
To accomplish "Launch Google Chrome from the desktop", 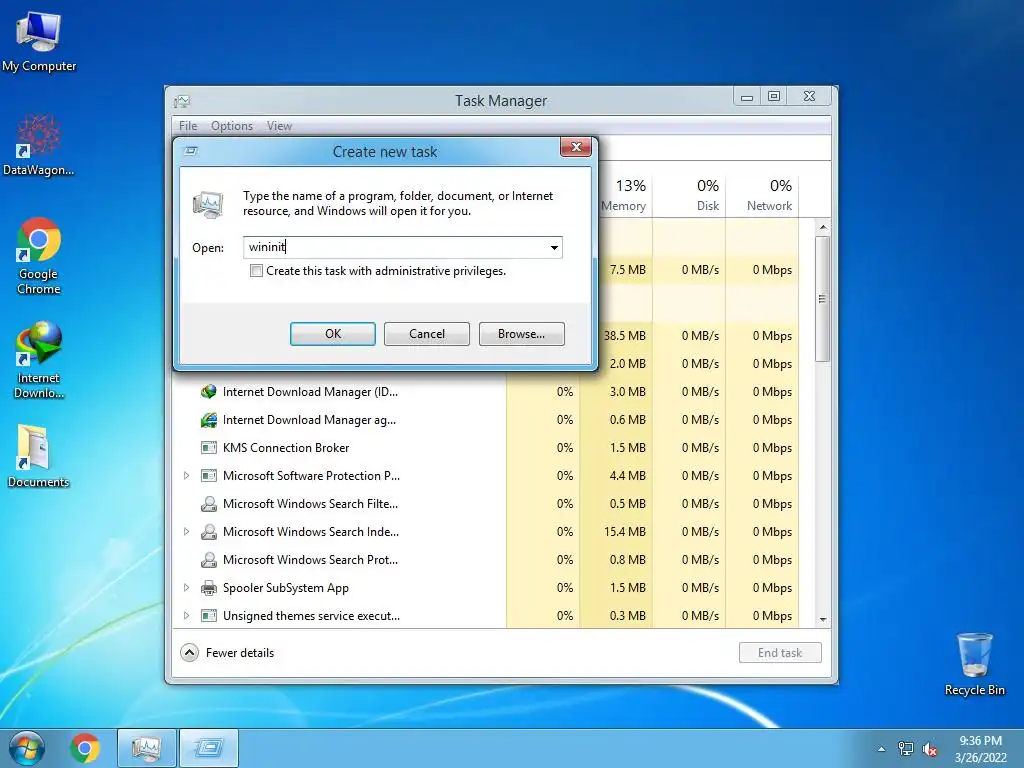I will (x=39, y=255).
